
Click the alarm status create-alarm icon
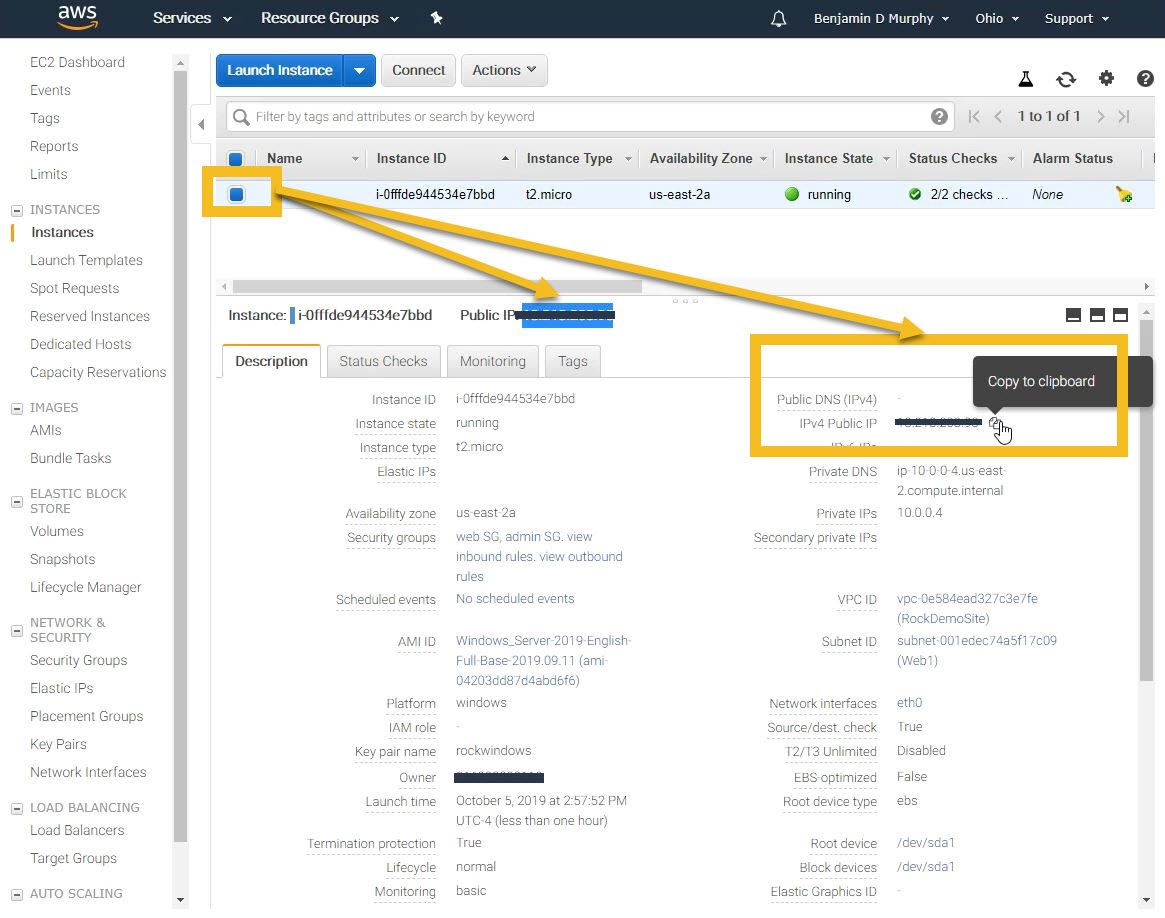click(x=1123, y=195)
